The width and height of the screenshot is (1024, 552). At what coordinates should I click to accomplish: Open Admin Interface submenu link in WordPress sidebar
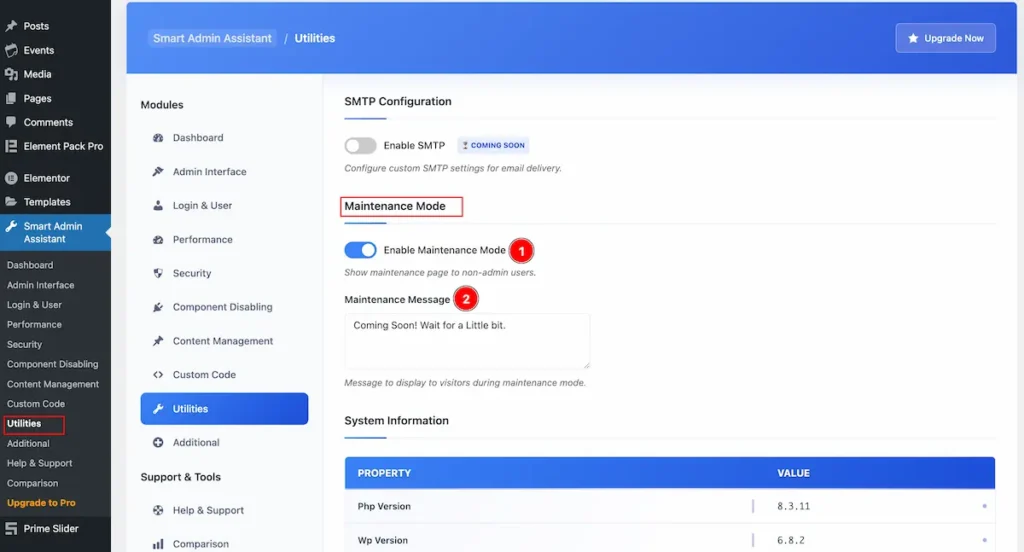[40, 285]
